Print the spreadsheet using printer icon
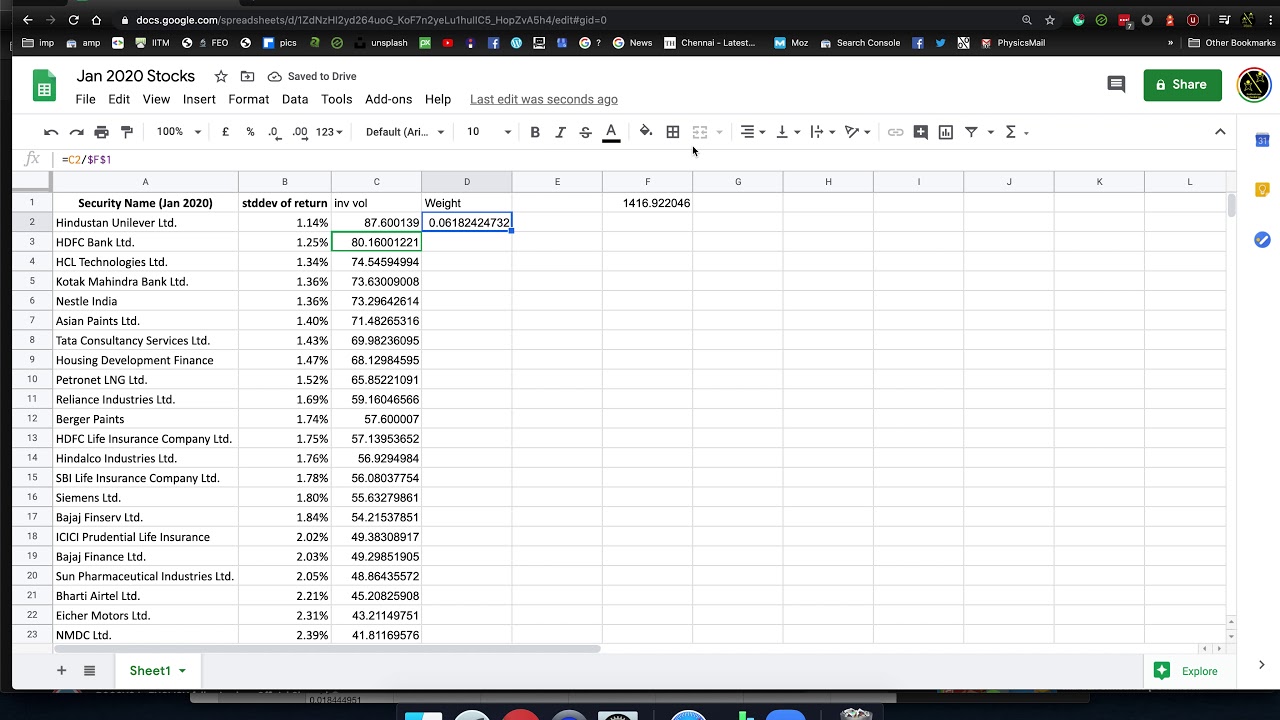Image resolution: width=1280 pixels, height=720 pixels. click(101, 132)
